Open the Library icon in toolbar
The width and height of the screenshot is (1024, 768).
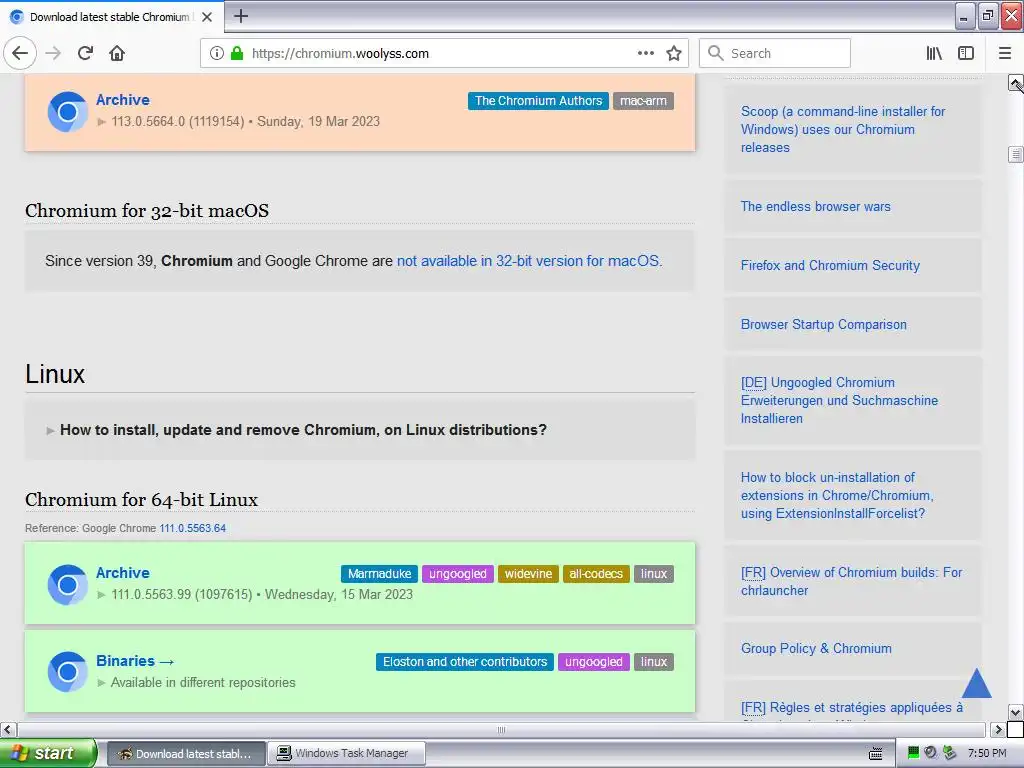pyautogui.click(x=934, y=53)
